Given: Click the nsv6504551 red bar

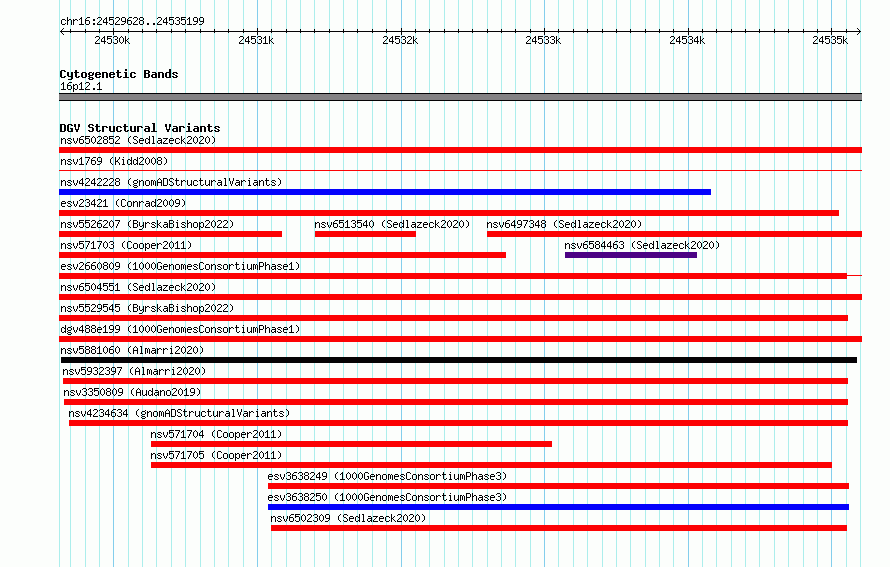Looking at the screenshot, I should tap(460, 297).
